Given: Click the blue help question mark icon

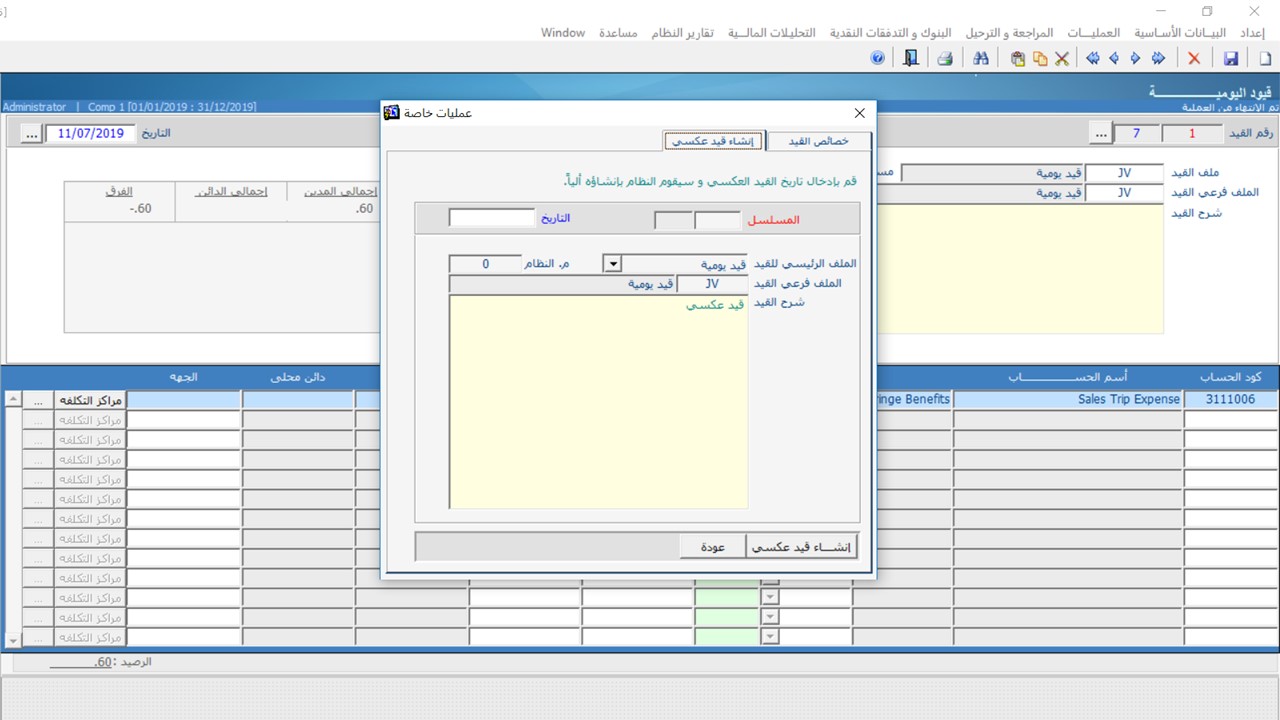Looking at the screenshot, I should (x=878, y=59).
